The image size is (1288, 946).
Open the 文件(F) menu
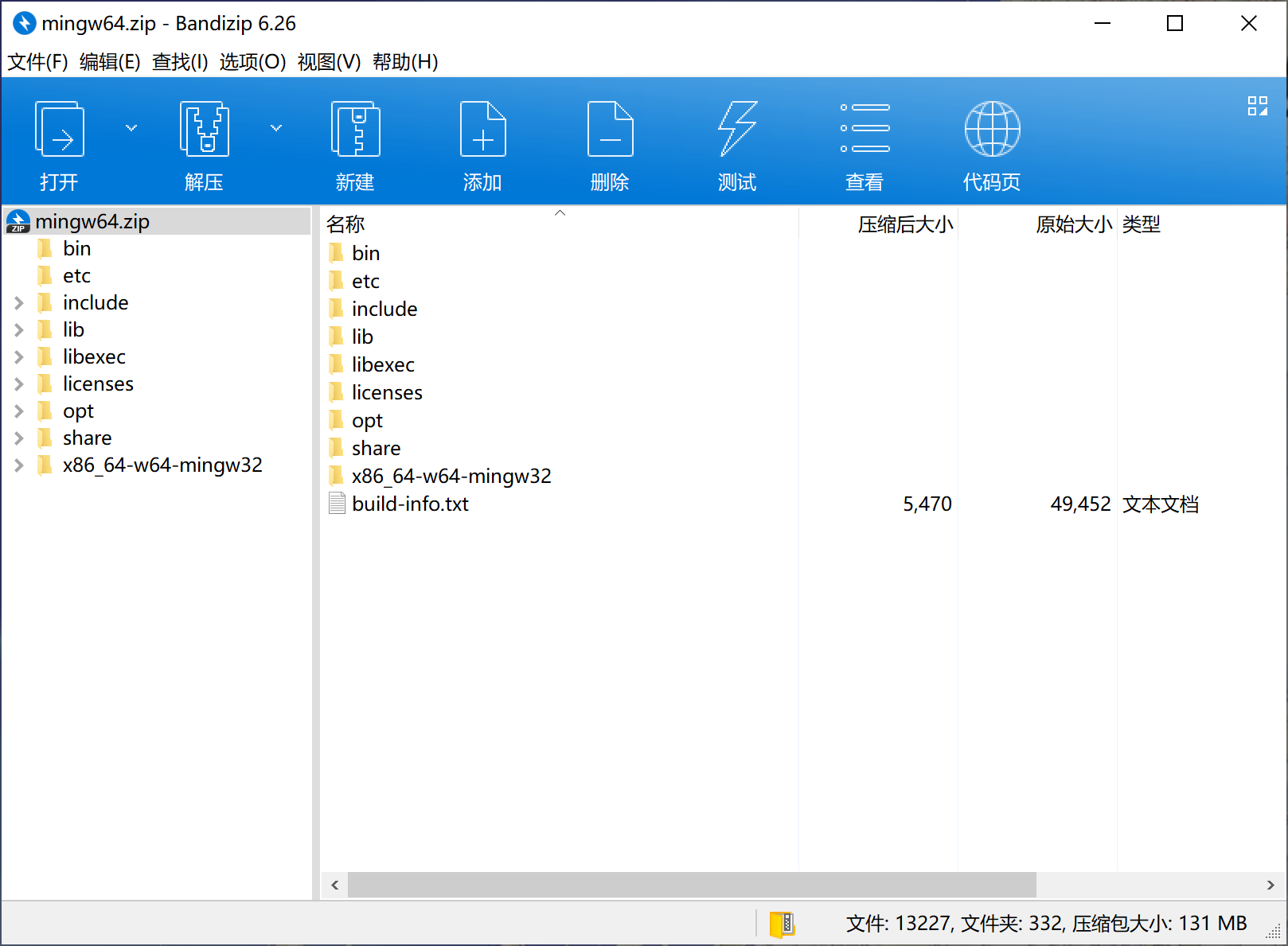37,62
